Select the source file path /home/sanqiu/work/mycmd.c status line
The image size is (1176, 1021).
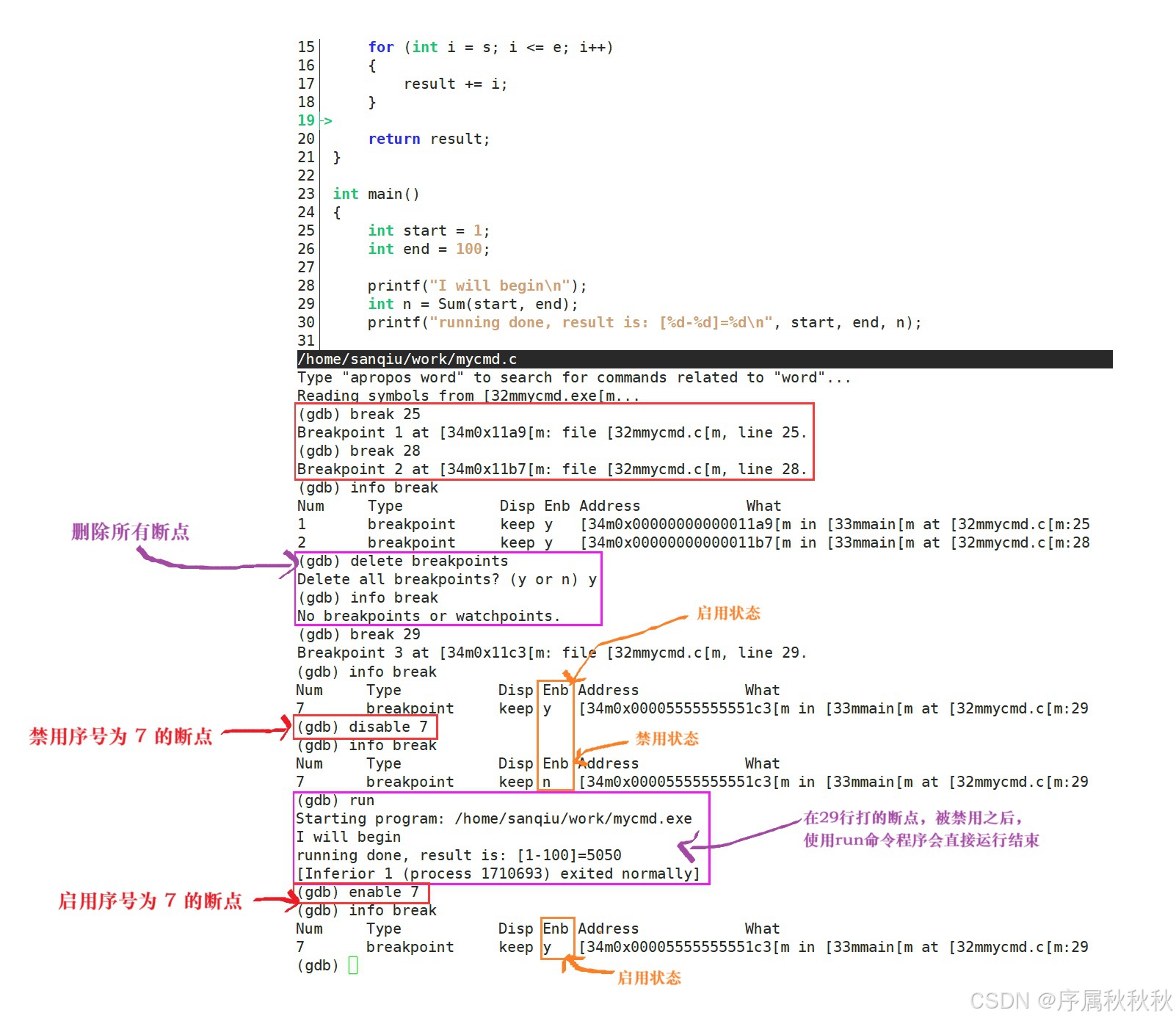pyautogui.click(x=705, y=359)
